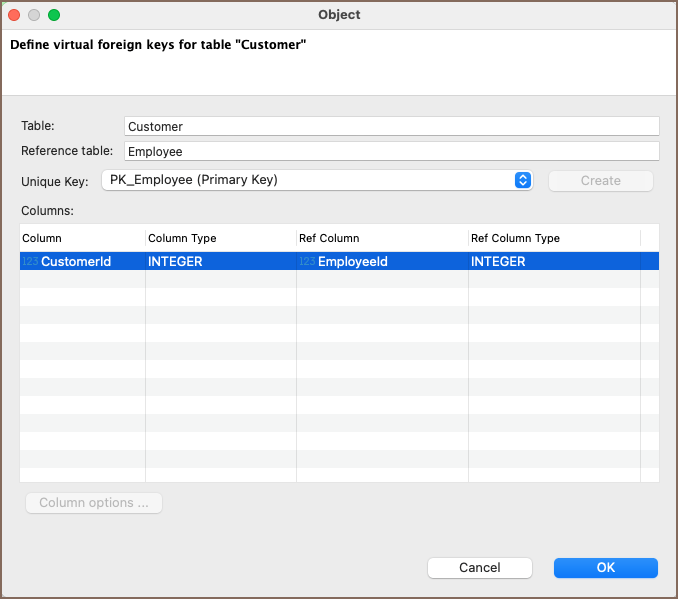678x599 pixels.
Task: Click the 123 numeric icon beside CustomerId
Action: tap(30, 262)
